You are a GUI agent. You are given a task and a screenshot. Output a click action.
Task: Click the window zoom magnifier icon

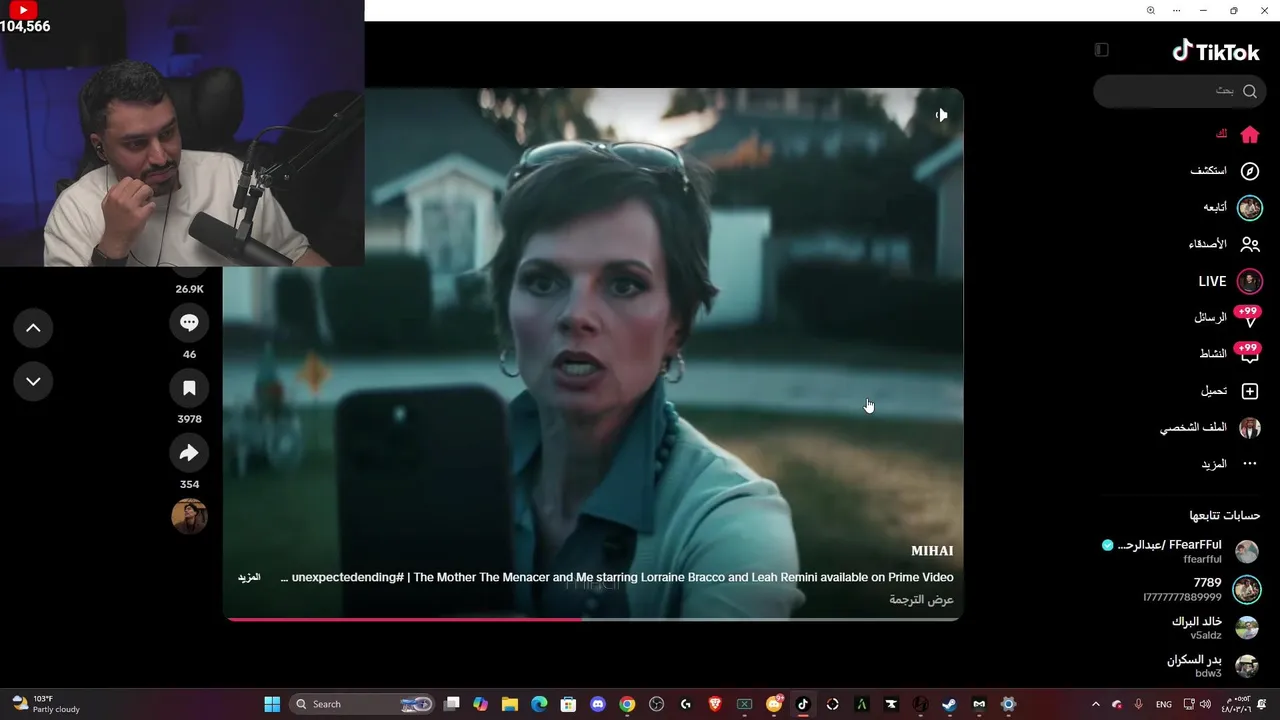pos(1151,10)
